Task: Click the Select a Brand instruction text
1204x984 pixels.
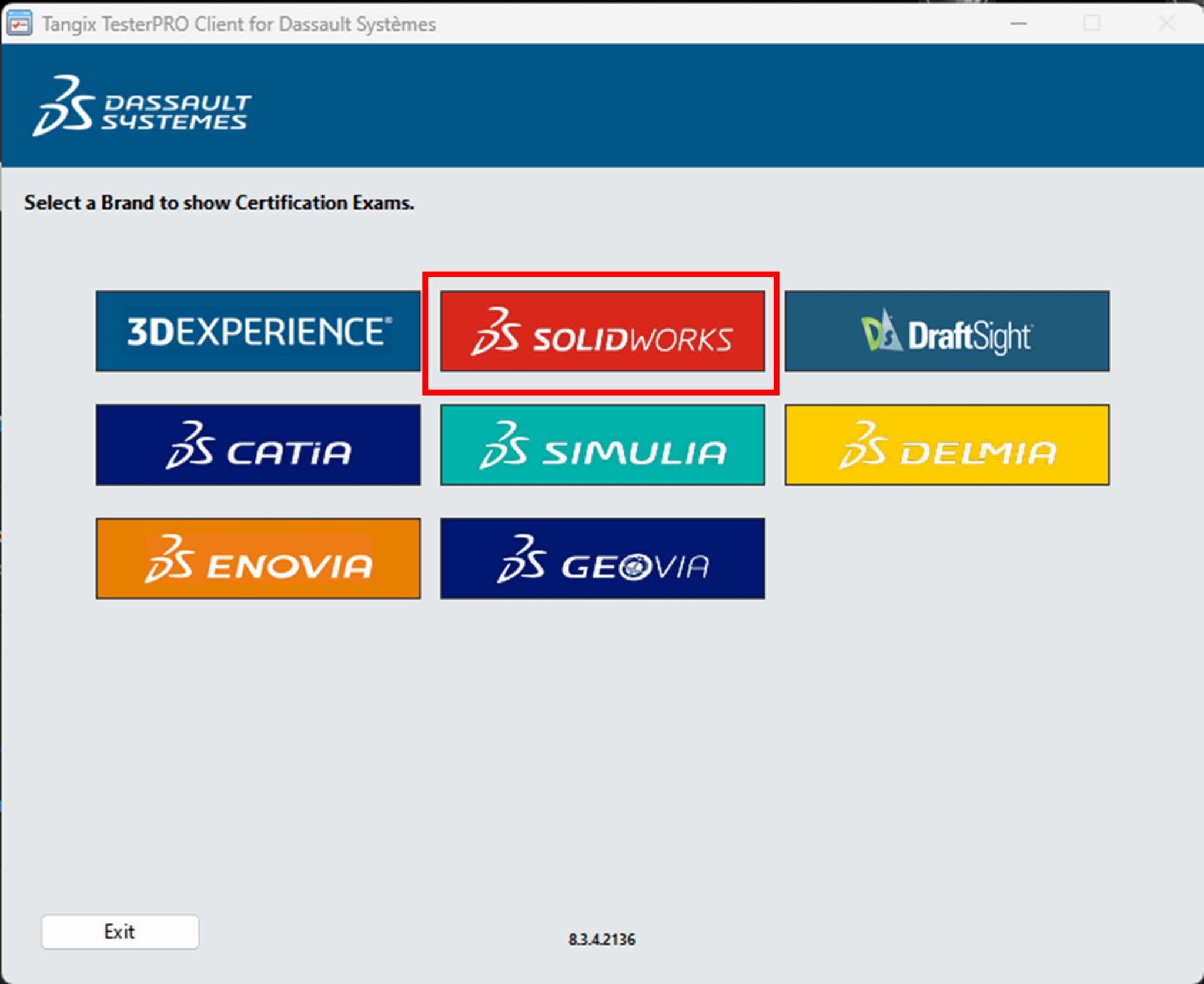Action: (x=218, y=202)
